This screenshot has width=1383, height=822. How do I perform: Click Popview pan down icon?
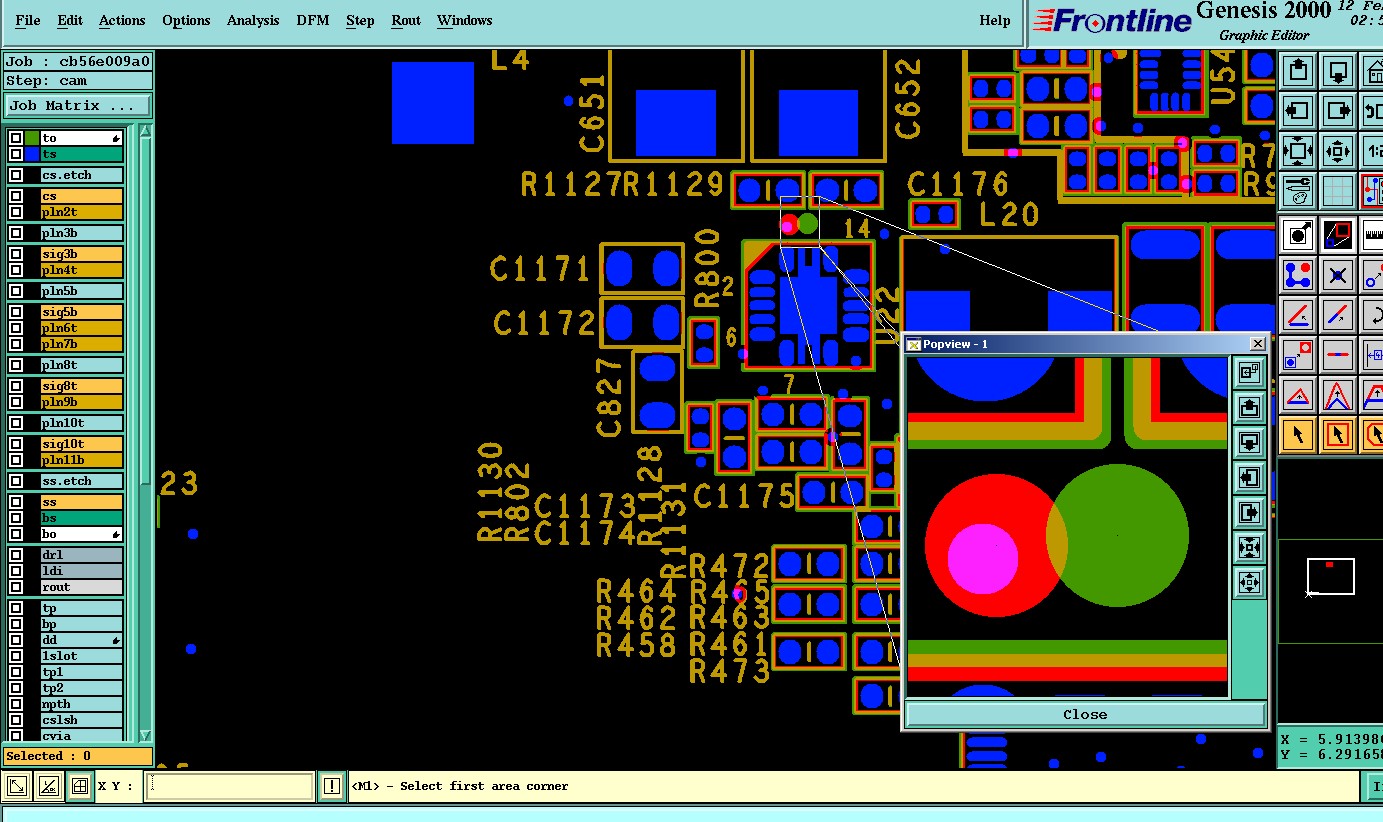pyautogui.click(x=1249, y=443)
